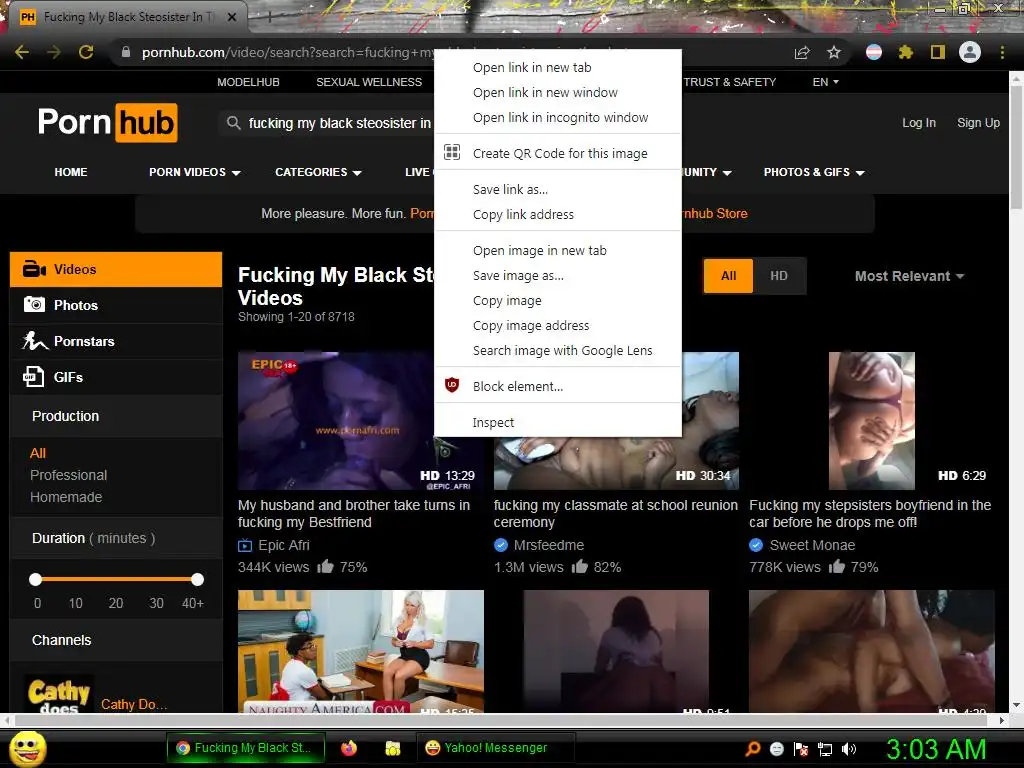
Task: Close the active browser tab
Action: (x=232, y=17)
